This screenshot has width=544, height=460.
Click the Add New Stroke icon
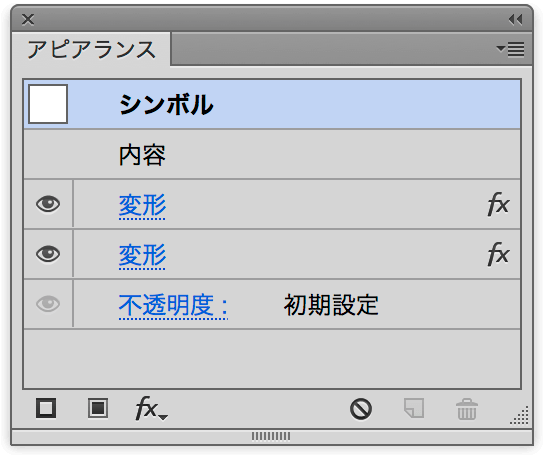(x=46, y=408)
